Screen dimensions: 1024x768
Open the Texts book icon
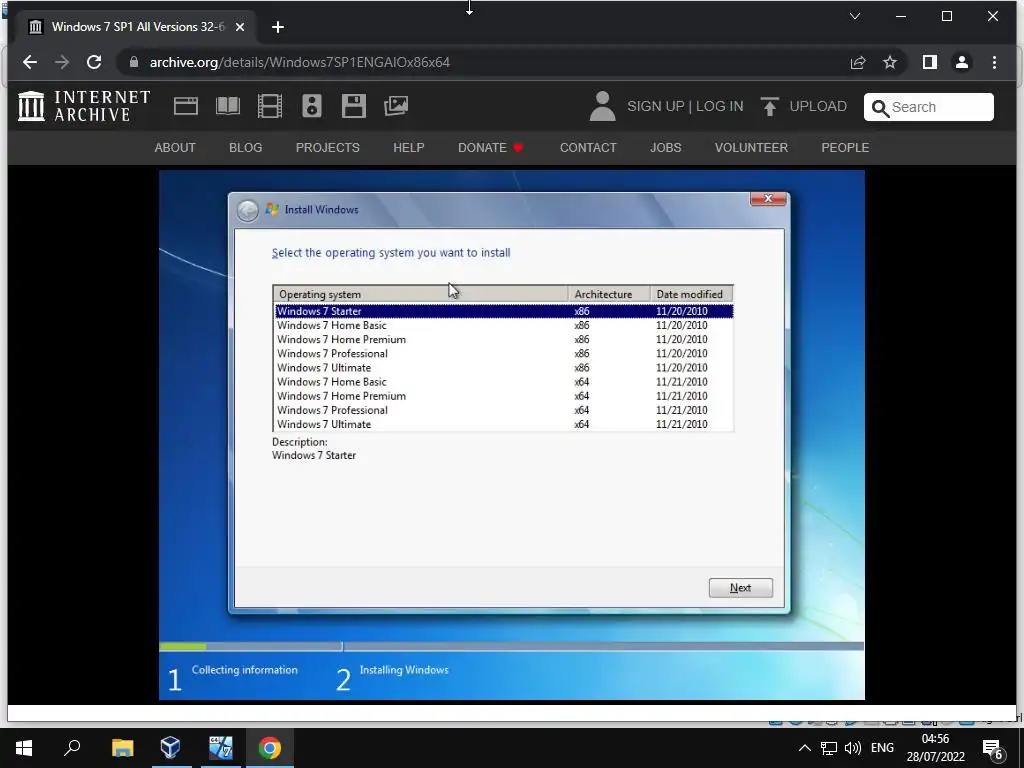coord(228,106)
